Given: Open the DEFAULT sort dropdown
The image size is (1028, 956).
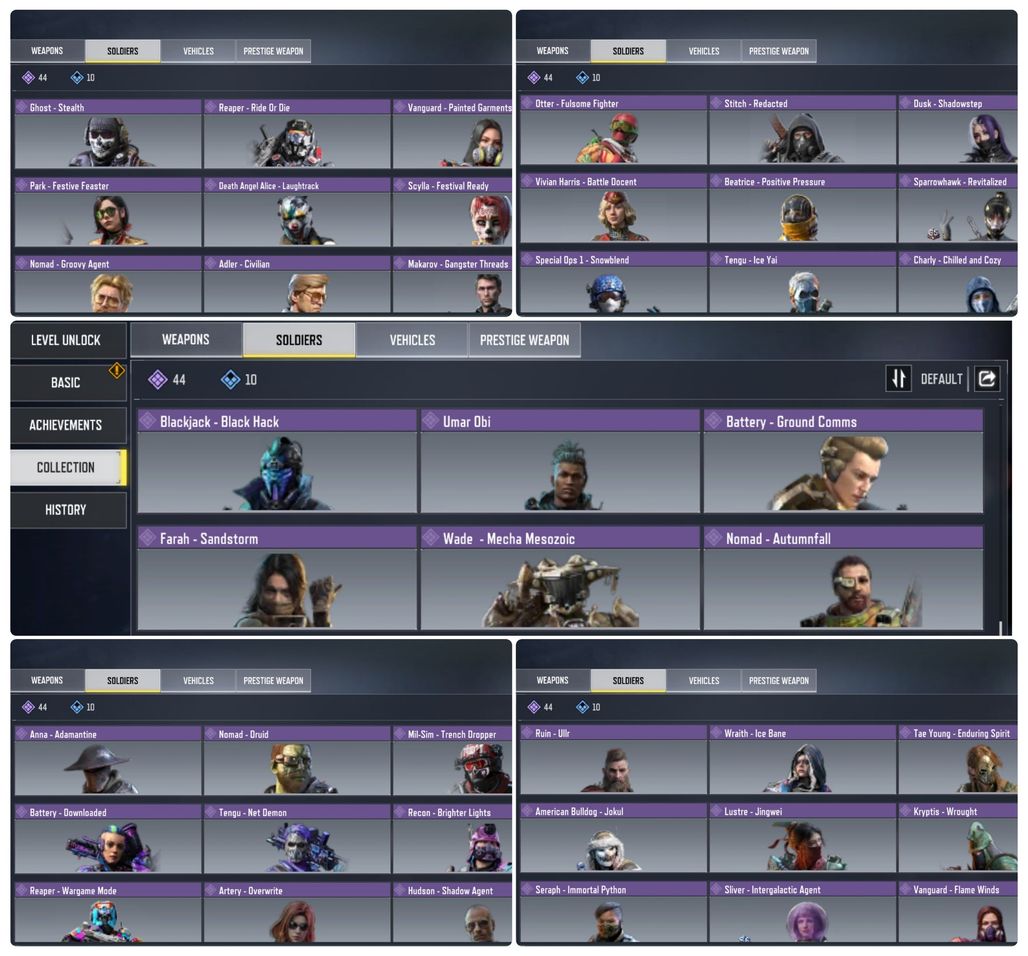Looking at the screenshot, I should [941, 379].
